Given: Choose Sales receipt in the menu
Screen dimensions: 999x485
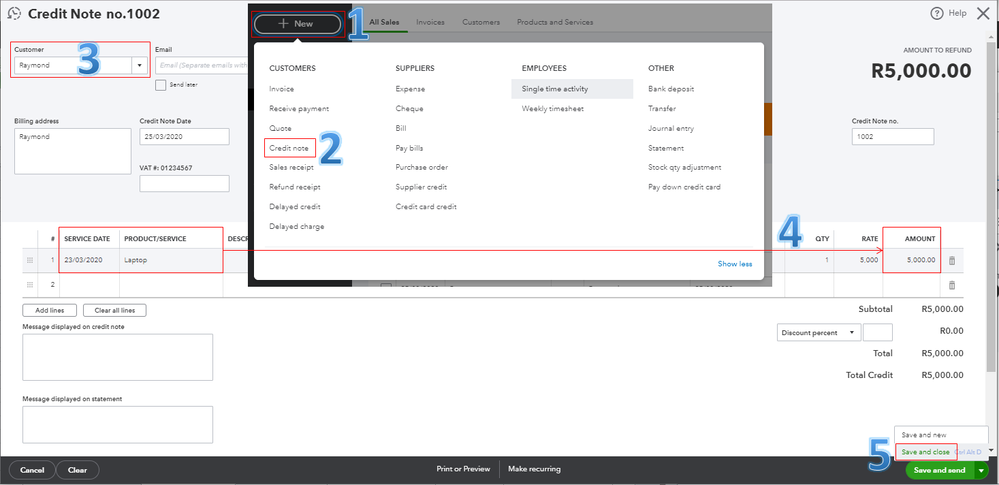Looking at the screenshot, I should click(291, 168).
